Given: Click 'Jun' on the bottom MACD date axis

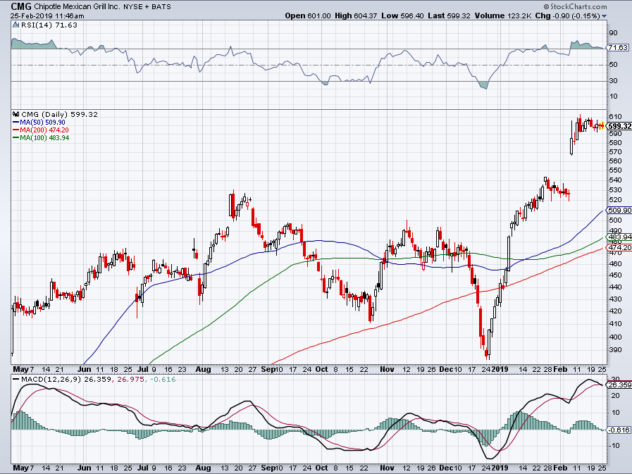Looking at the screenshot, I should tap(84, 468).
